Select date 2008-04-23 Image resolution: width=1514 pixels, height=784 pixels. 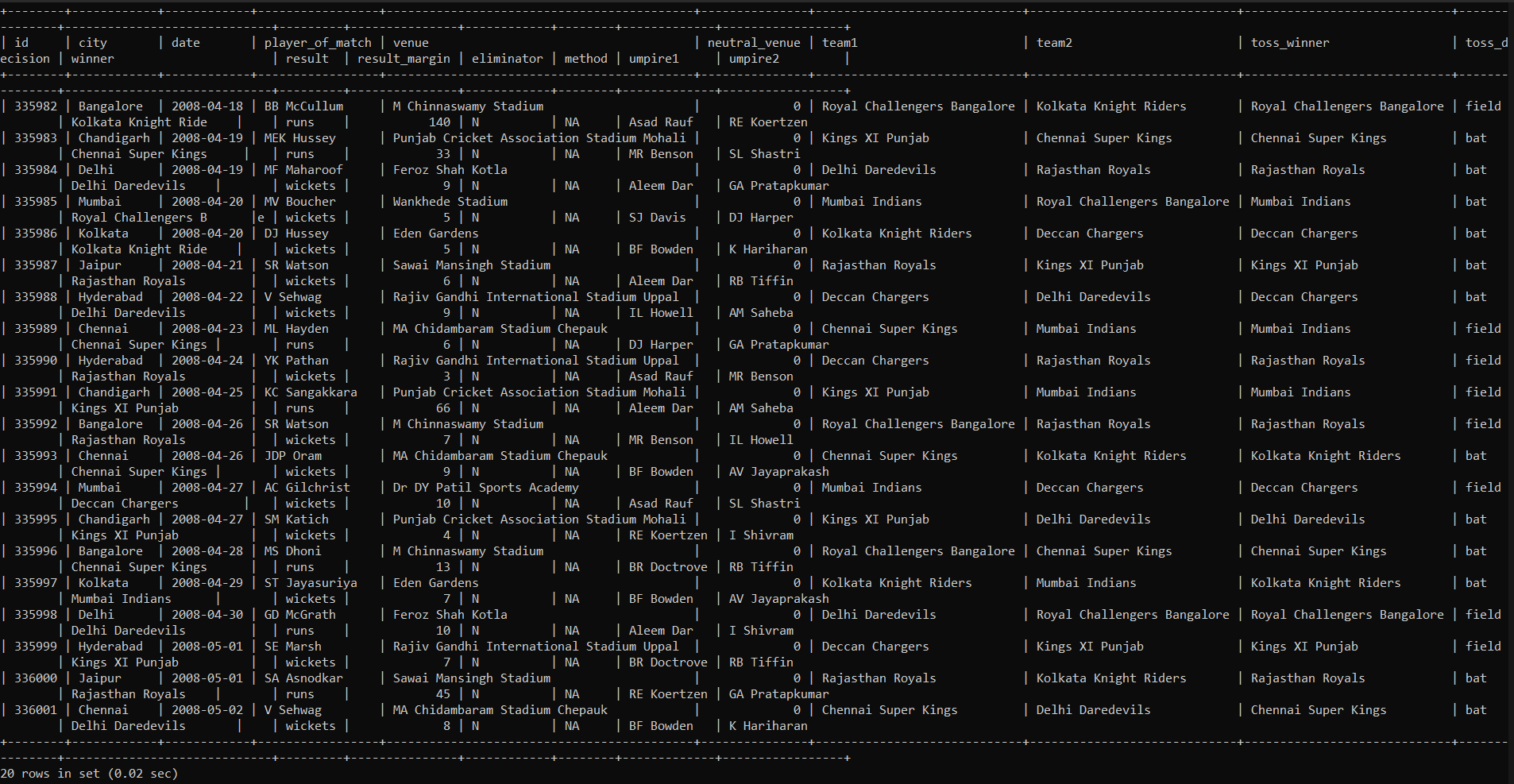click(207, 329)
